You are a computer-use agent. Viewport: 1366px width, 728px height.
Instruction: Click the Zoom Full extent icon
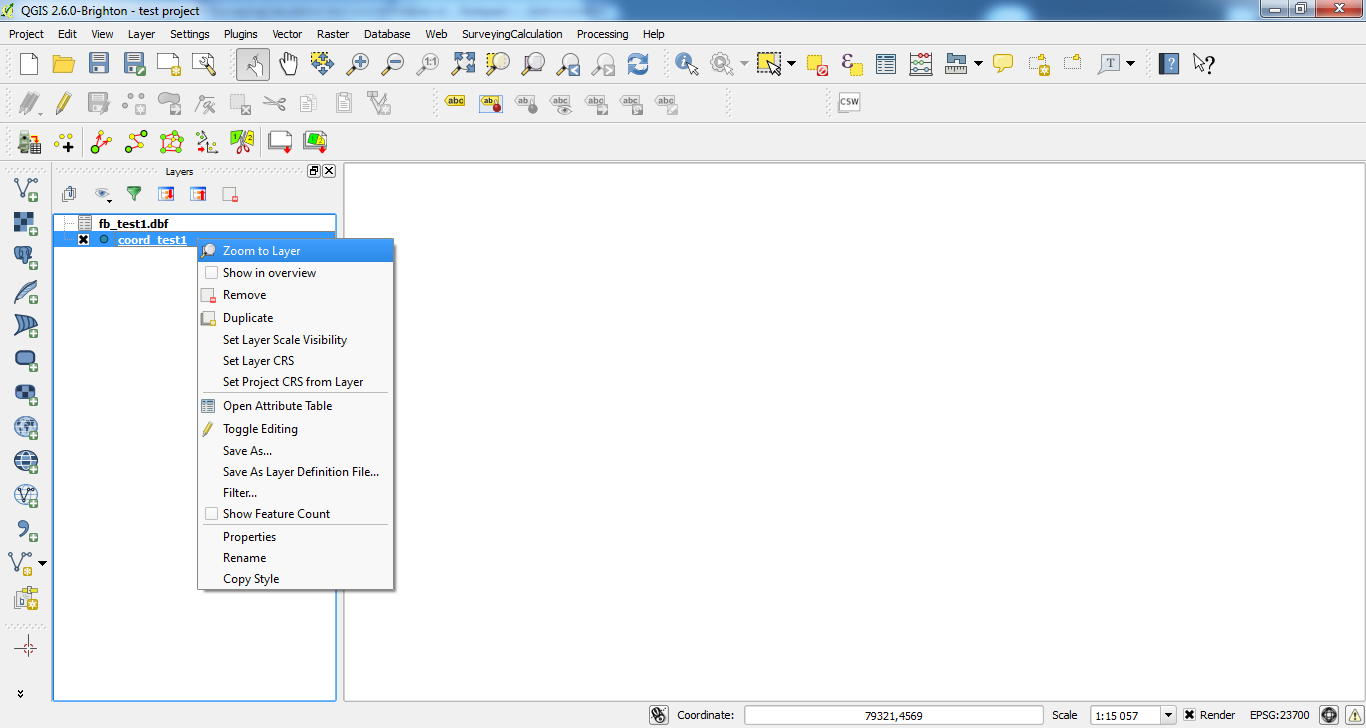pos(463,64)
